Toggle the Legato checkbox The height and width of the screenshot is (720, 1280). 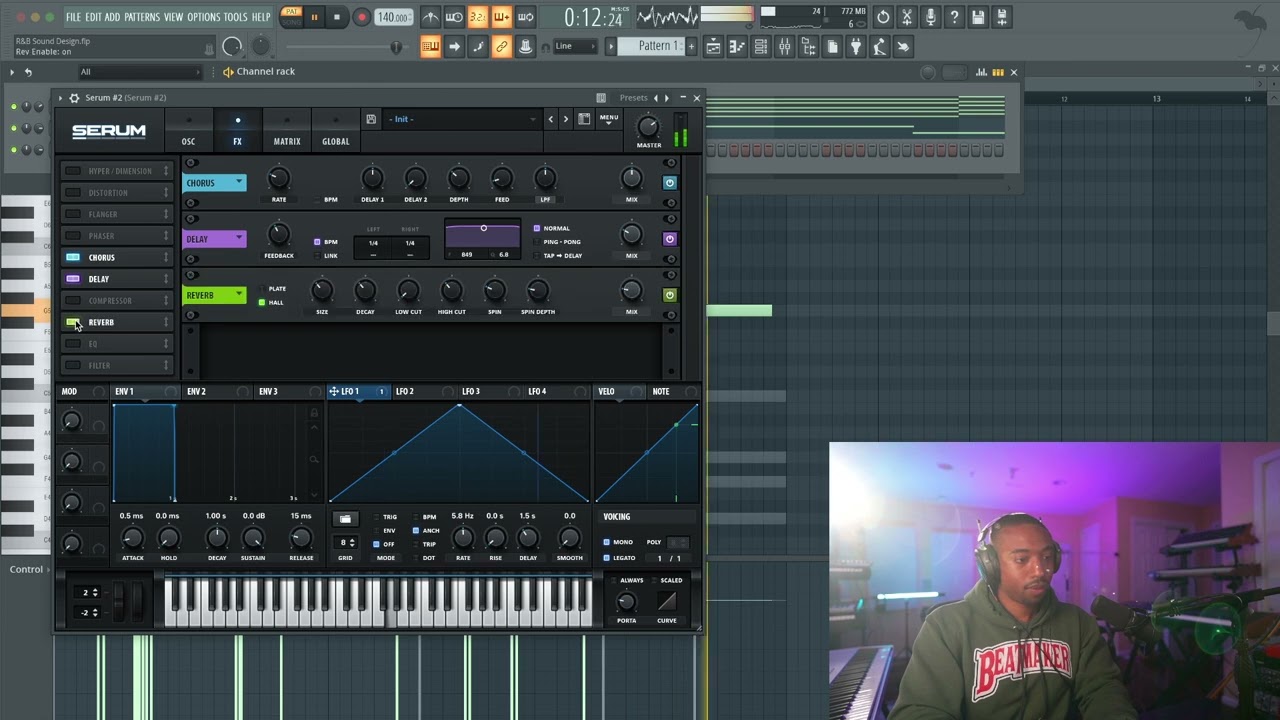coord(606,558)
